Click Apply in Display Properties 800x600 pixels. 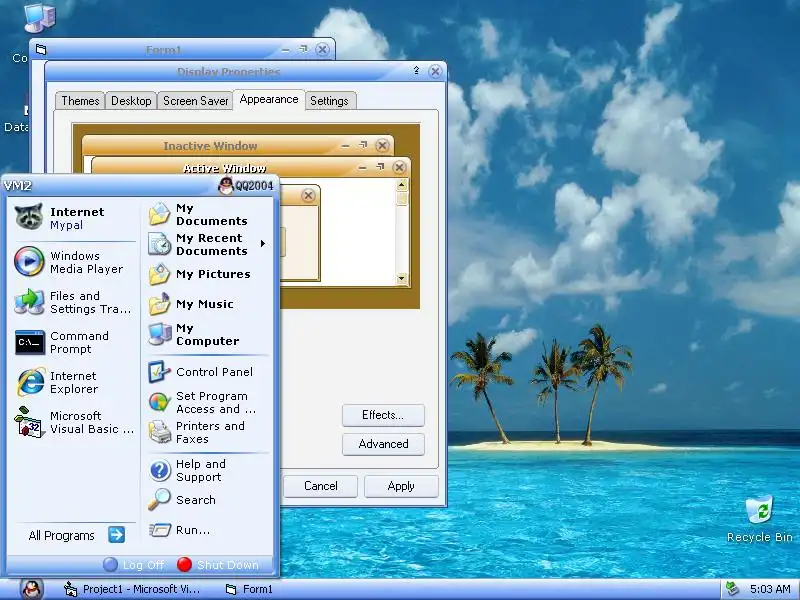[x=401, y=486]
